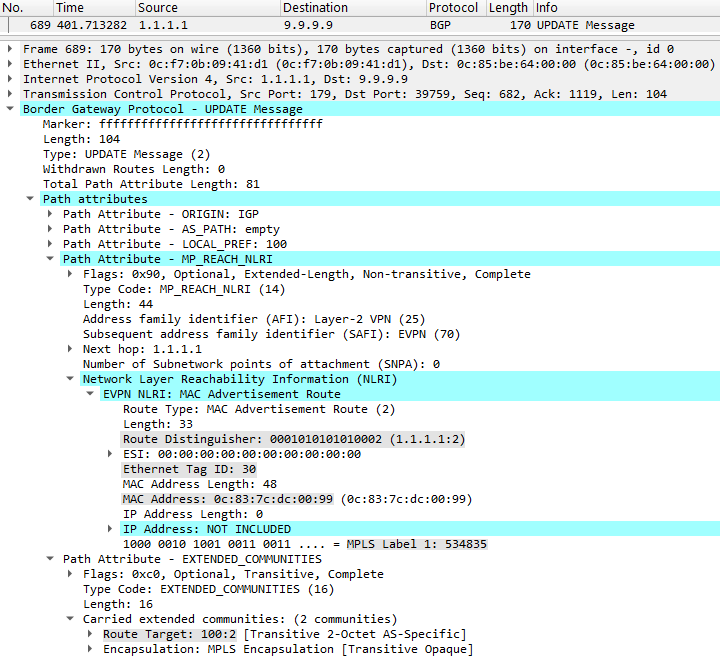Collapse Carried extended communities
Image resolution: width=720 pixels, height=659 pixels.
coord(70,619)
